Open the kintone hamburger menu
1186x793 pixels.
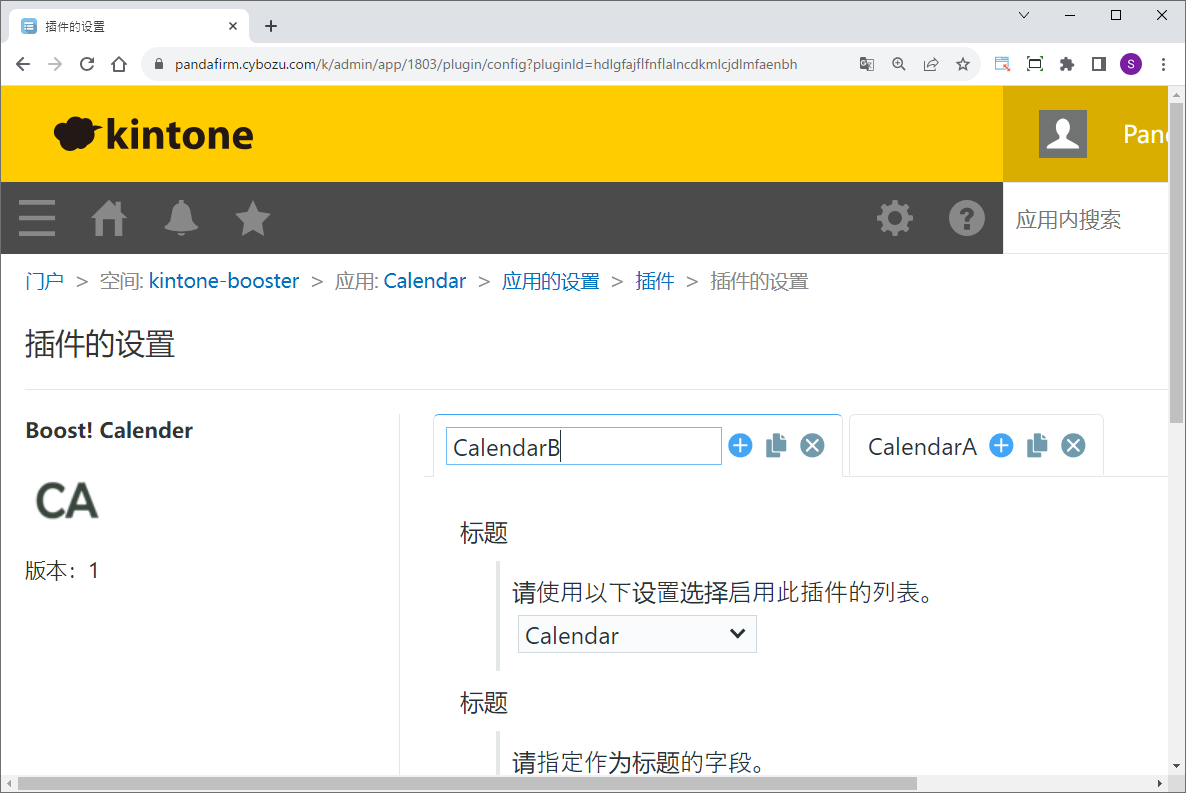[37, 218]
